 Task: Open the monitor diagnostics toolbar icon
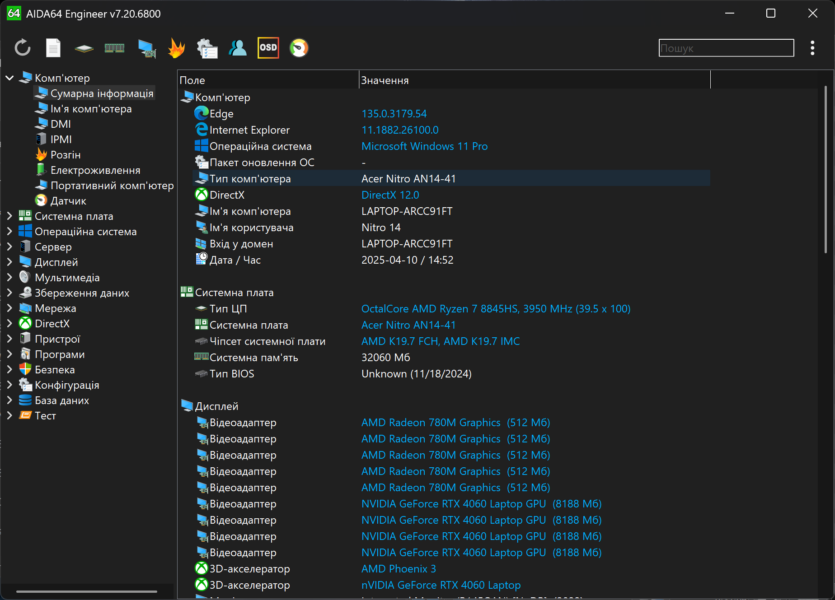coord(146,48)
